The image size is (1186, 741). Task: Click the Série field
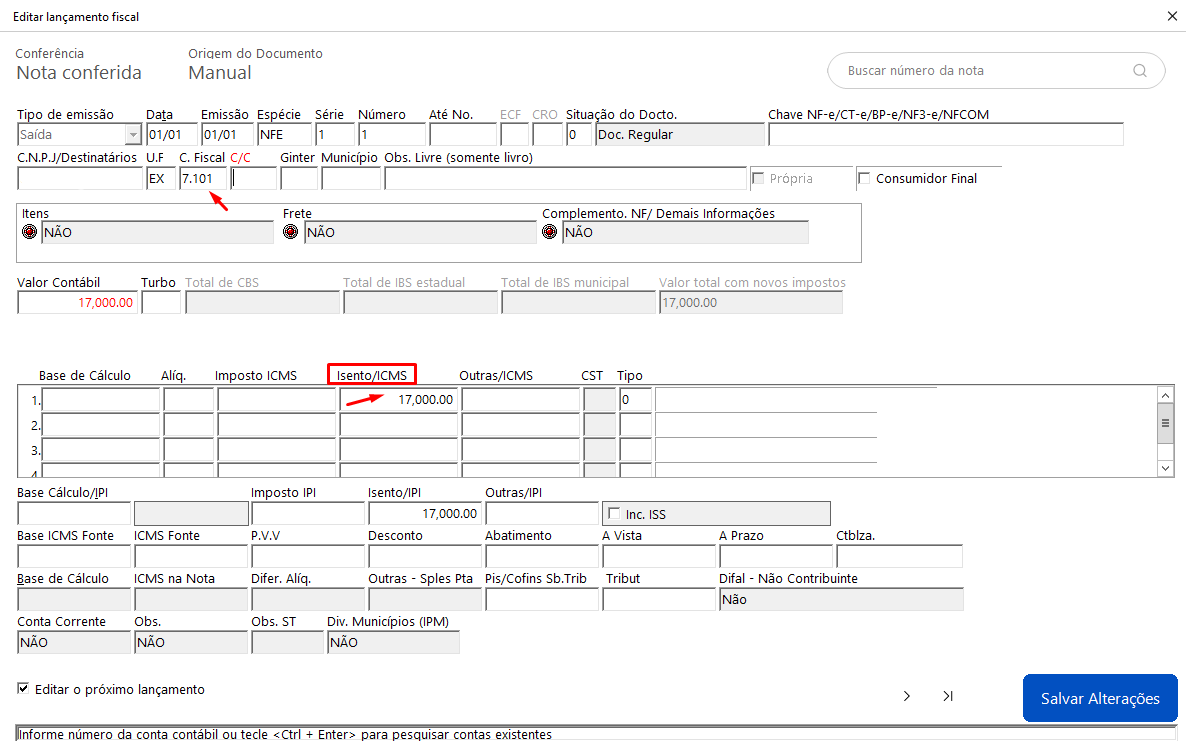(334, 135)
